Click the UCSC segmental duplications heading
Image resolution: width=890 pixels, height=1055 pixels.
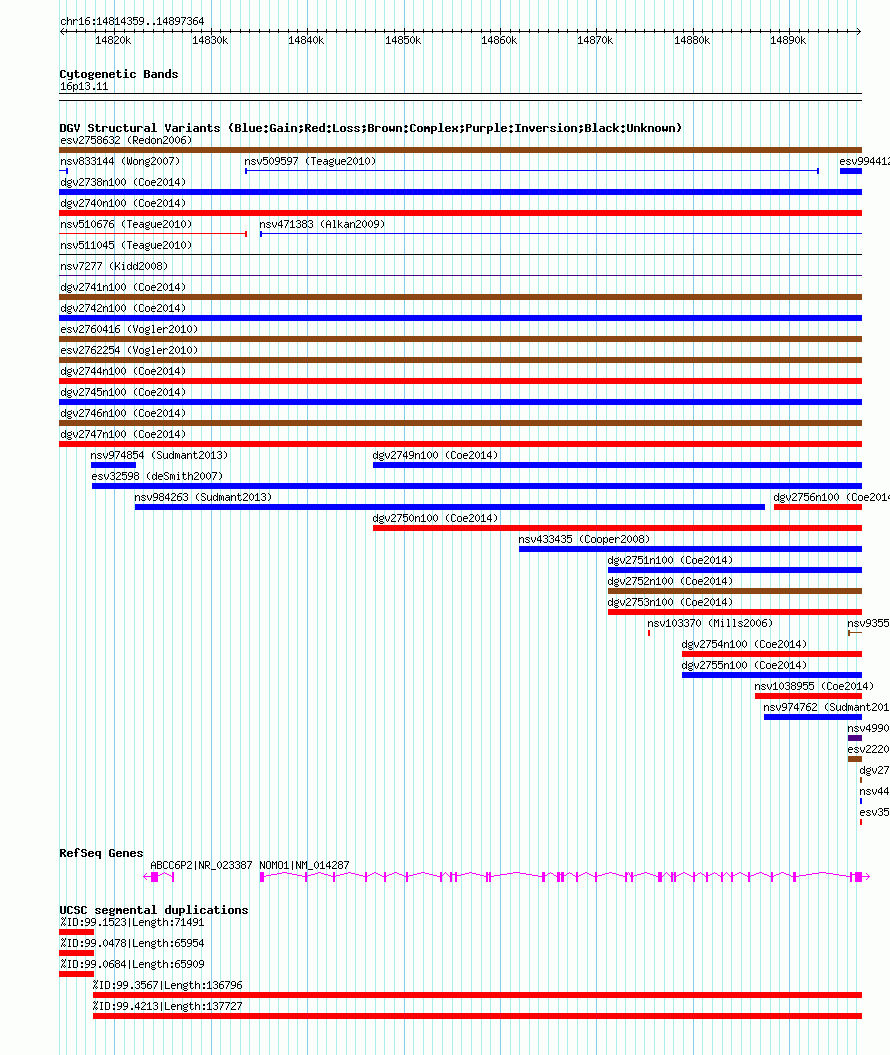click(x=153, y=910)
